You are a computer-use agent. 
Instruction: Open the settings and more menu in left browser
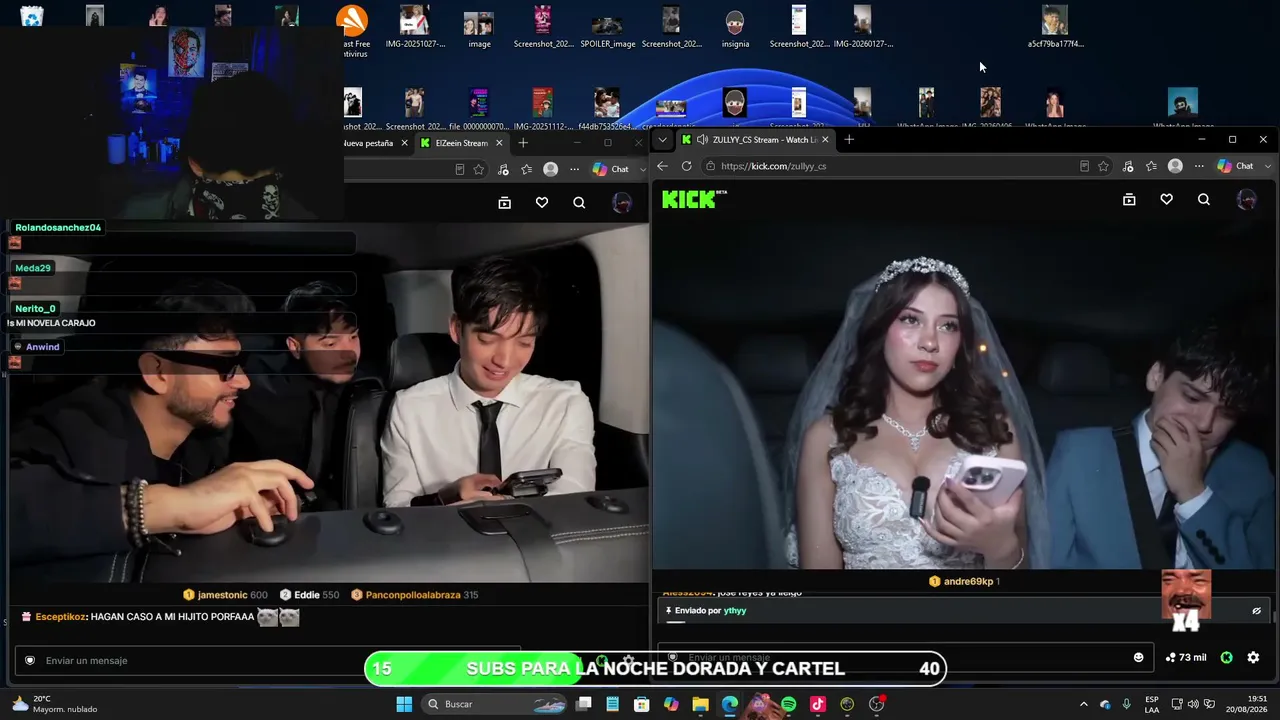[574, 169]
